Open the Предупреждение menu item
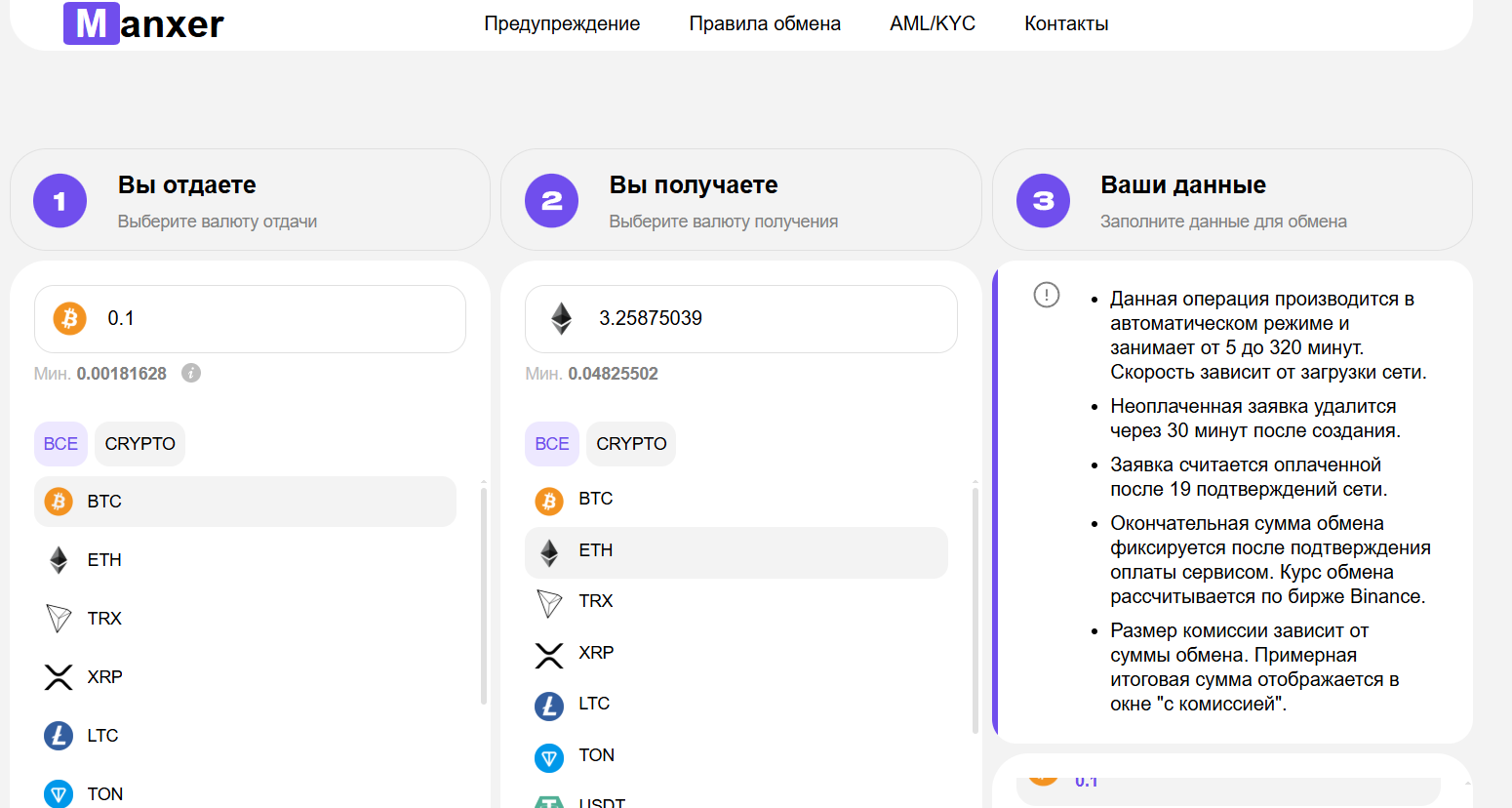 coord(562,23)
